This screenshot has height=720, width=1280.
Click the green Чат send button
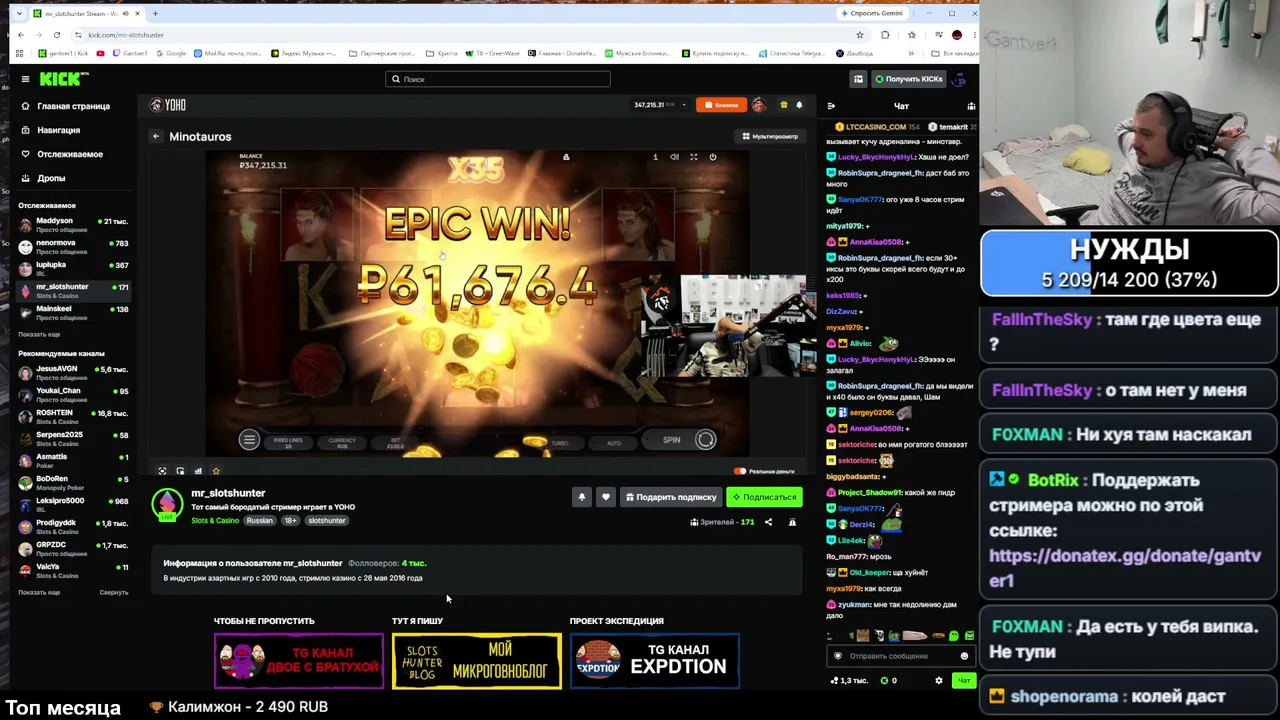963,681
